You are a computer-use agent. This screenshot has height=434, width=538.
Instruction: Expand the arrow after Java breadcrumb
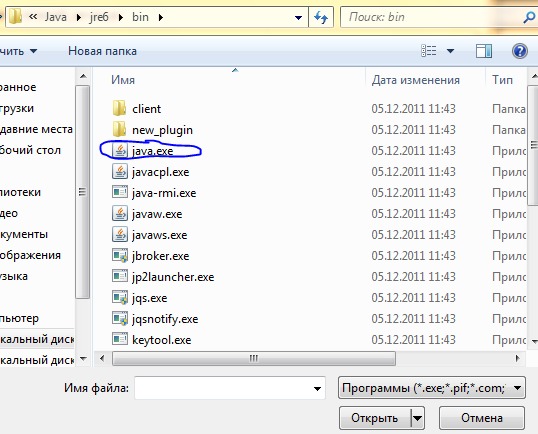[x=79, y=17]
